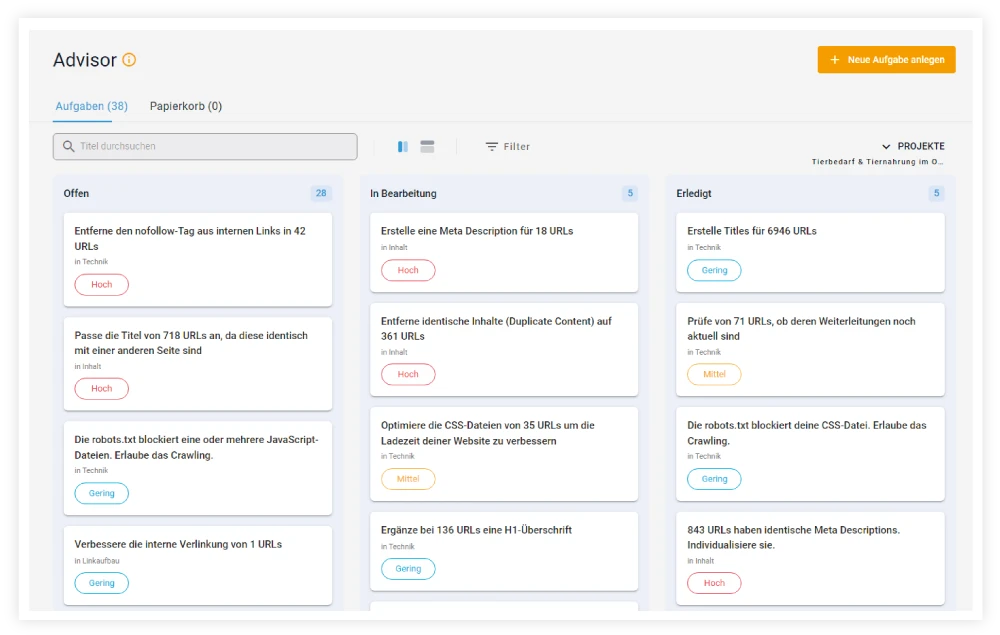This screenshot has width=1000, height=635.
Task: Switch to list view using the list icon
Action: pos(427,146)
